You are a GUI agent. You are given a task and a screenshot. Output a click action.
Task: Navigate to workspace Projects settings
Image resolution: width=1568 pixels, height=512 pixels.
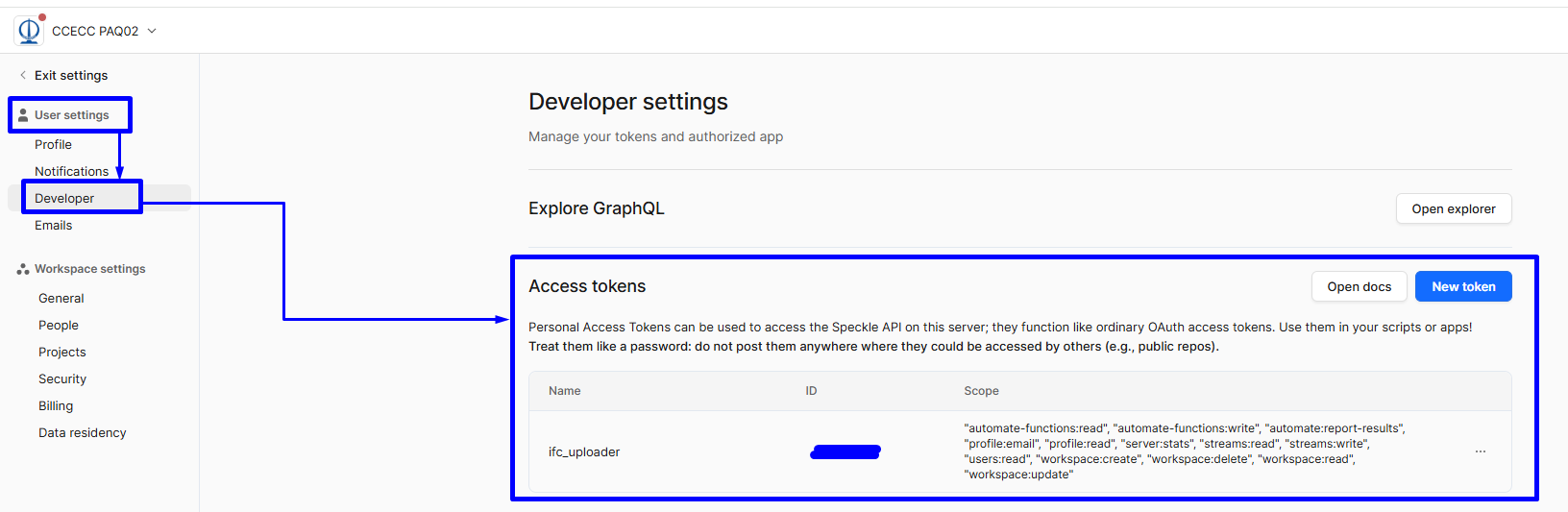pyautogui.click(x=62, y=352)
